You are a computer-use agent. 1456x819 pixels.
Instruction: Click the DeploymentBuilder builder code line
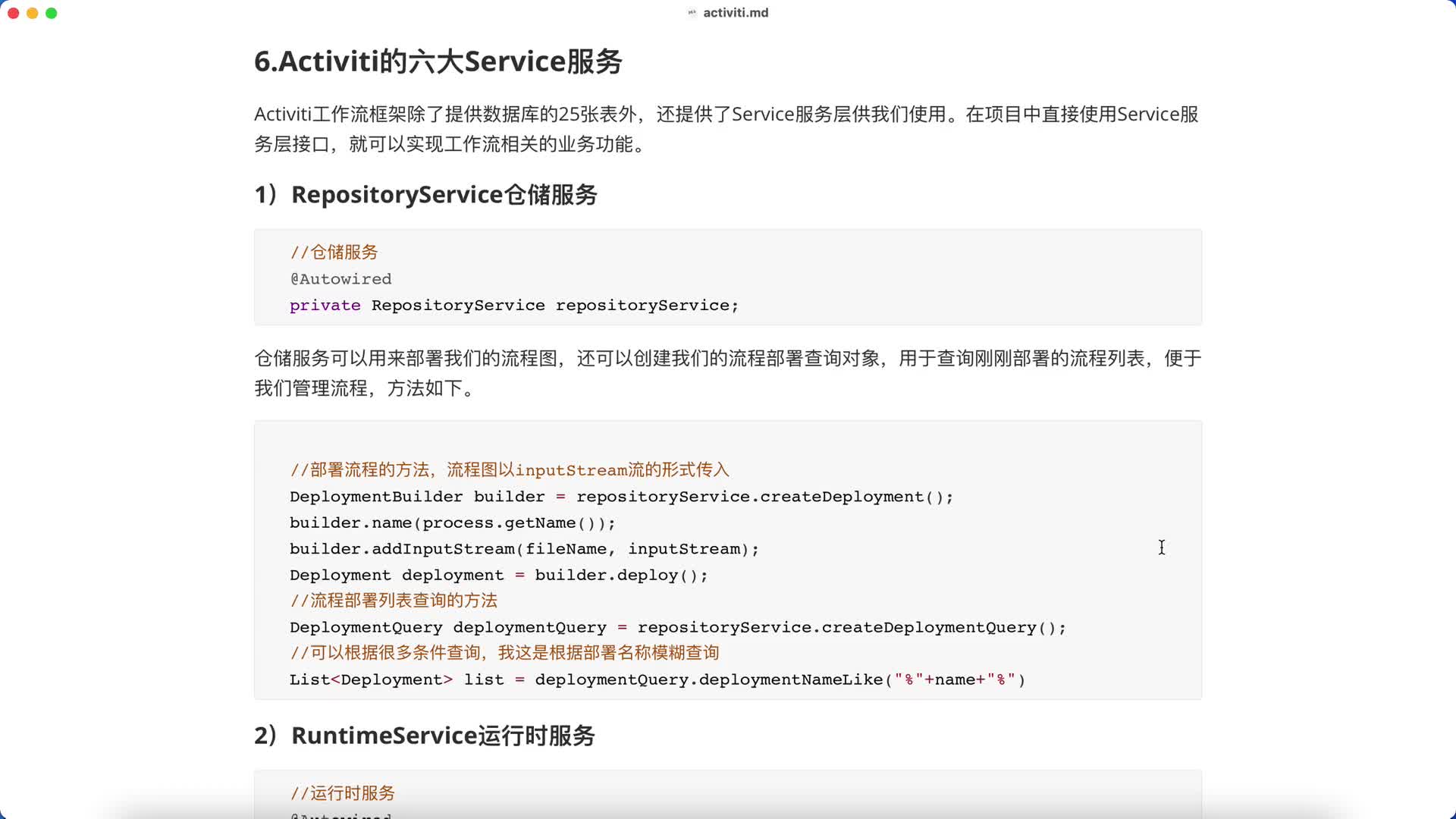point(622,497)
